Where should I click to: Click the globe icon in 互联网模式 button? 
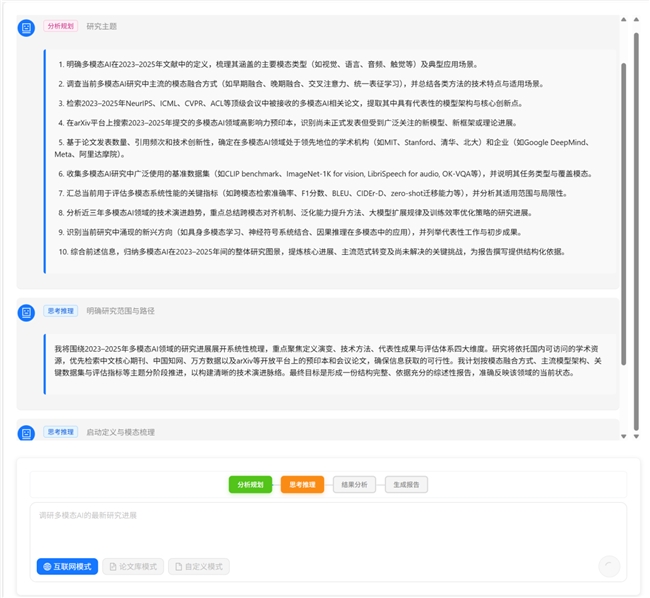[x=46, y=567]
